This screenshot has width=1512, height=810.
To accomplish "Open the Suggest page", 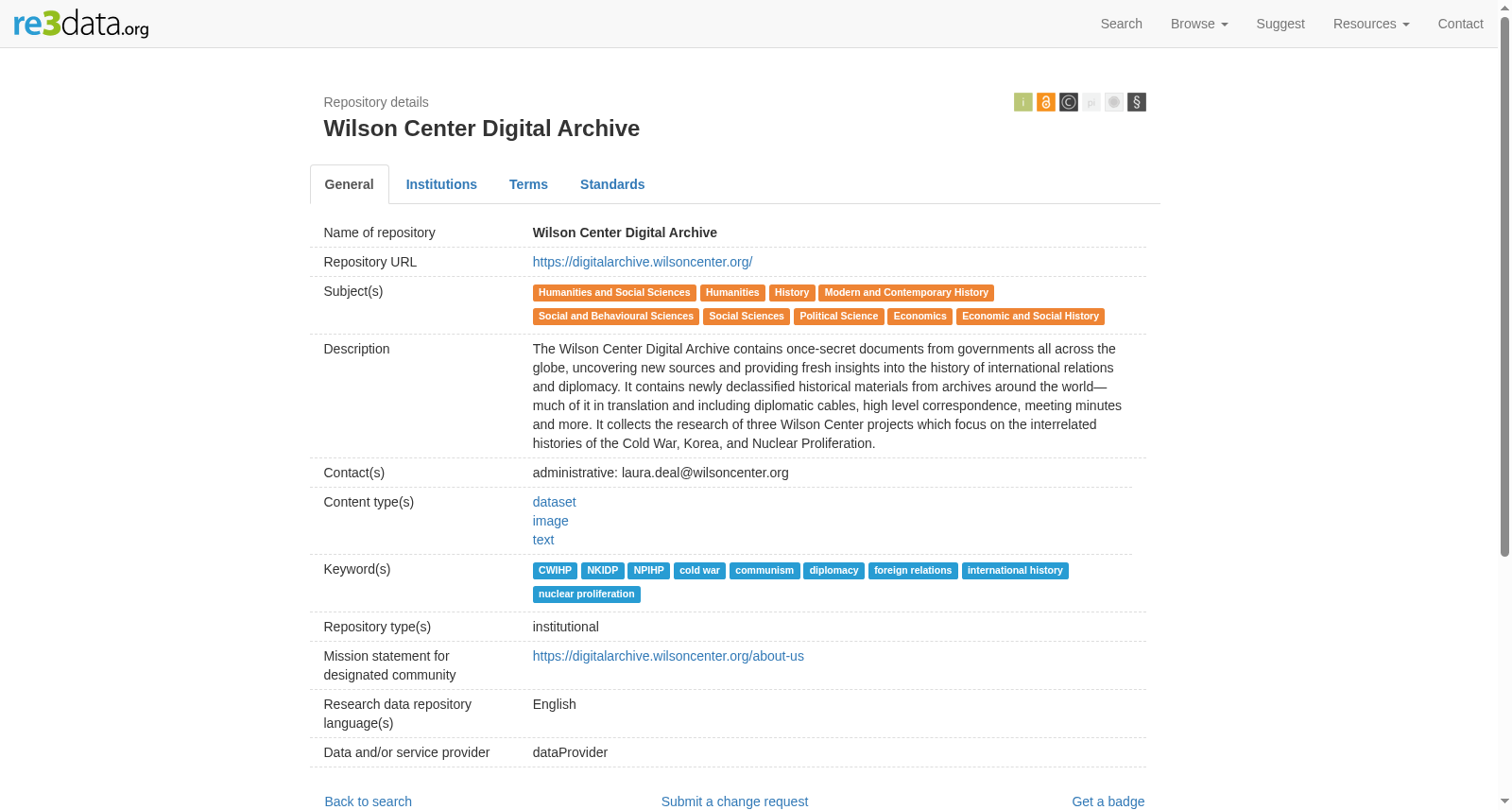I will tap(1280, 24).
